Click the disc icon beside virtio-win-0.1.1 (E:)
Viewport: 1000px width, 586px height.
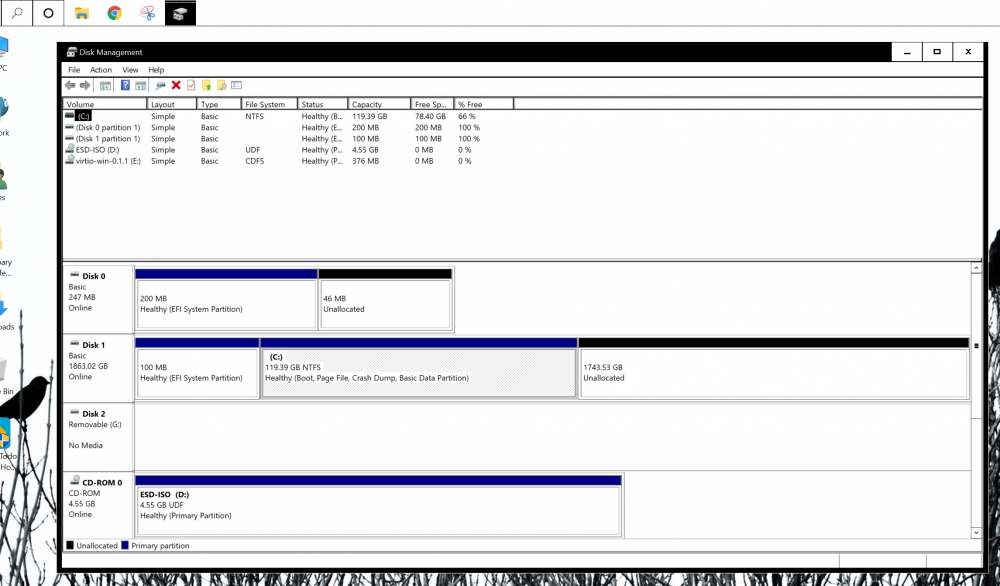(70, 160)
